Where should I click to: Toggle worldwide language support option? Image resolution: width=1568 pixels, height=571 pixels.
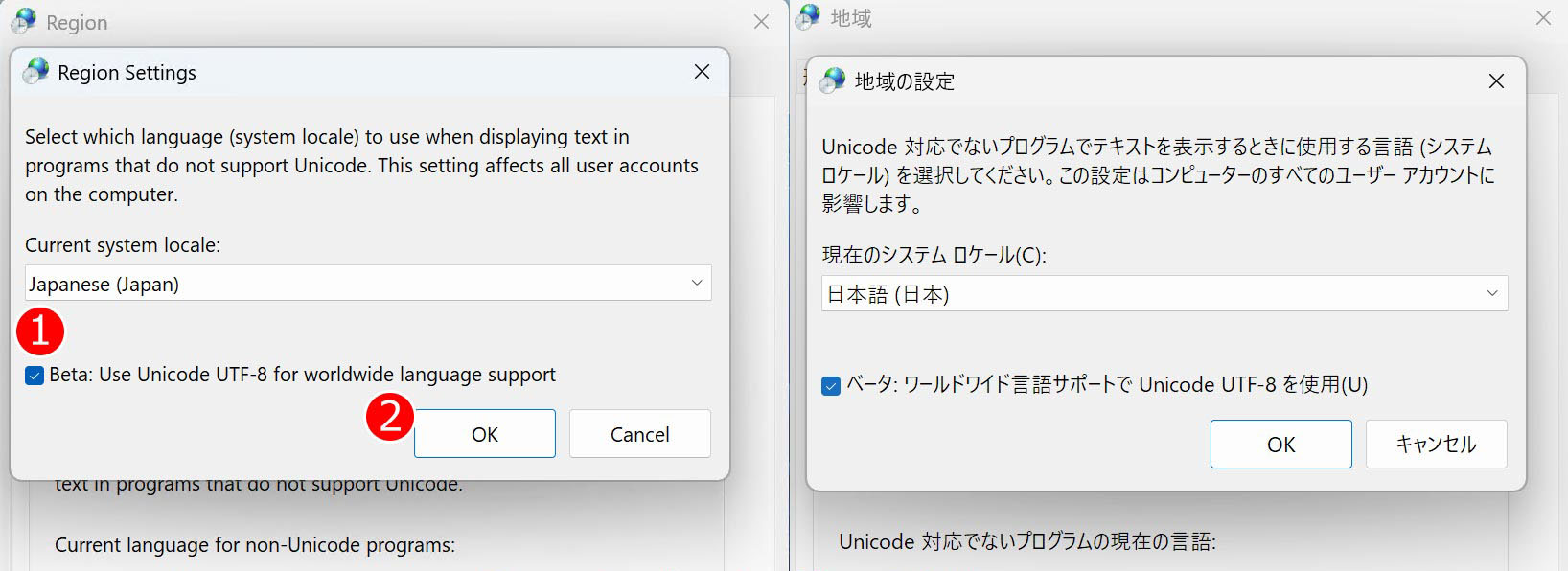point(34,375)
